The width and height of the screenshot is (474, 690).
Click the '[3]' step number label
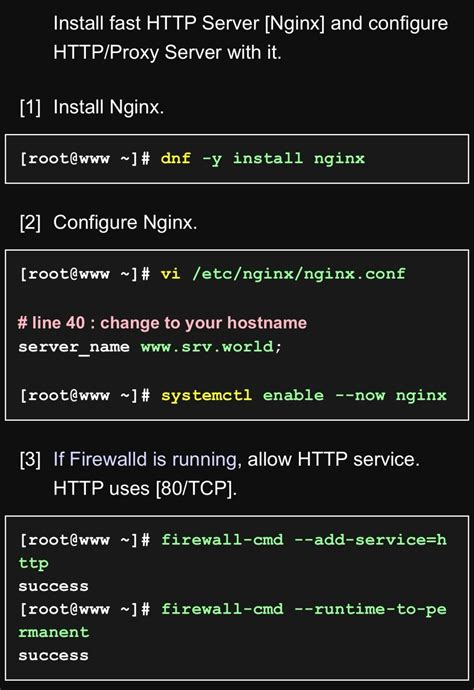pyautogui.click(x=30, y=459)
